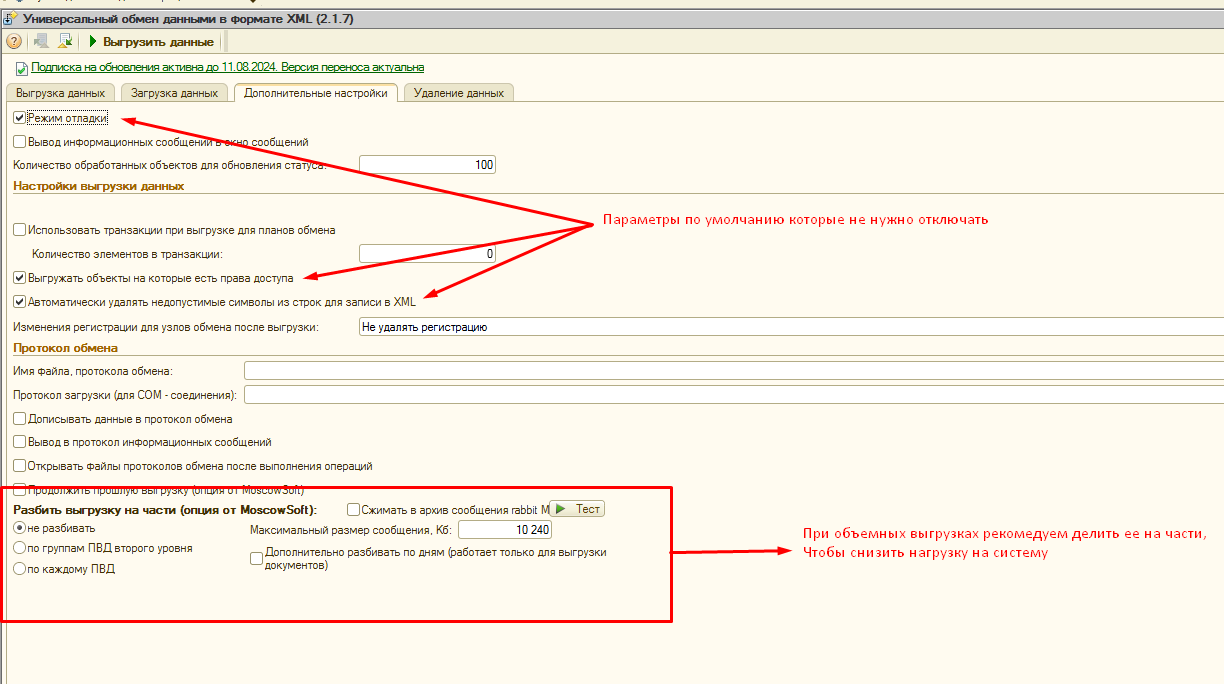Screen dimensions: 1224x684
Task: Click the help question mark icon
Action: pos(14,41)
